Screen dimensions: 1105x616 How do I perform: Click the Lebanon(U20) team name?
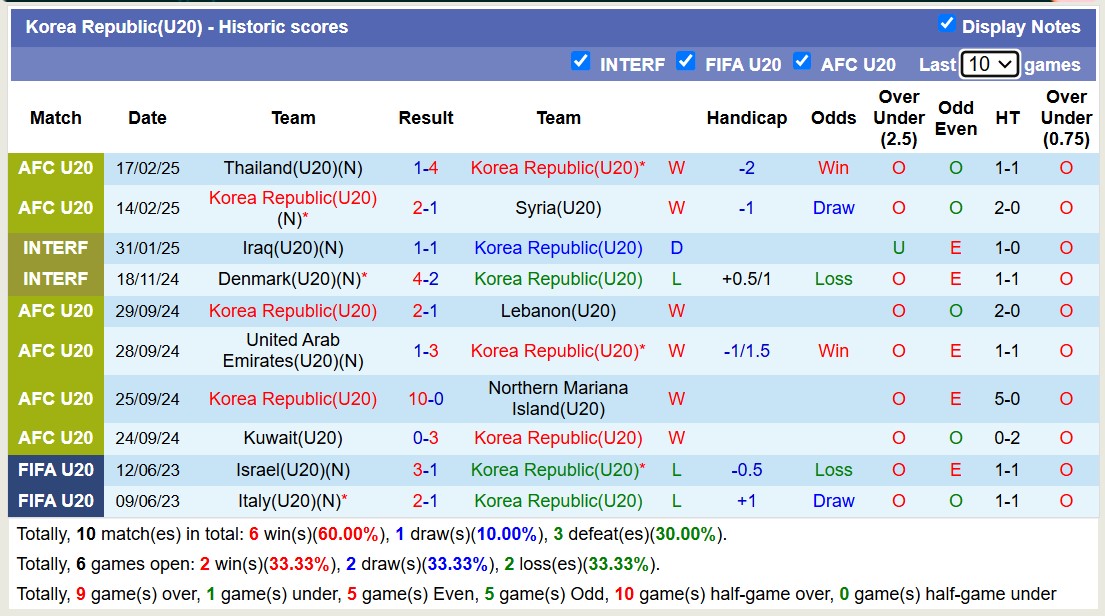pos(558,311)
